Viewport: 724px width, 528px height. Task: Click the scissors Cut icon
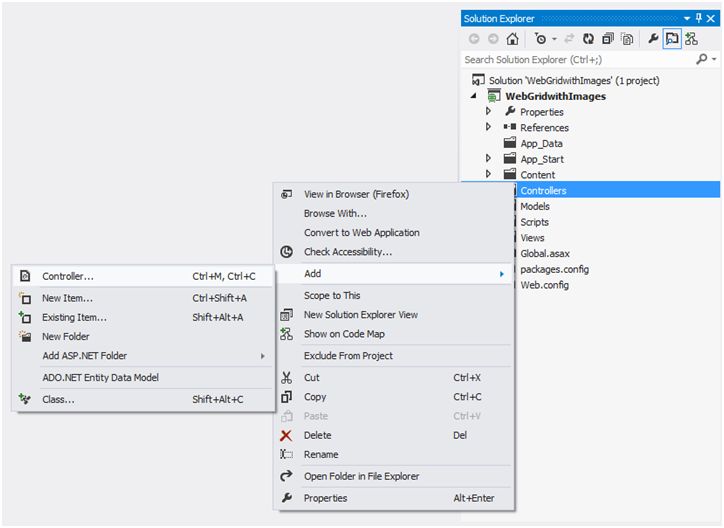tap(286, 378)
